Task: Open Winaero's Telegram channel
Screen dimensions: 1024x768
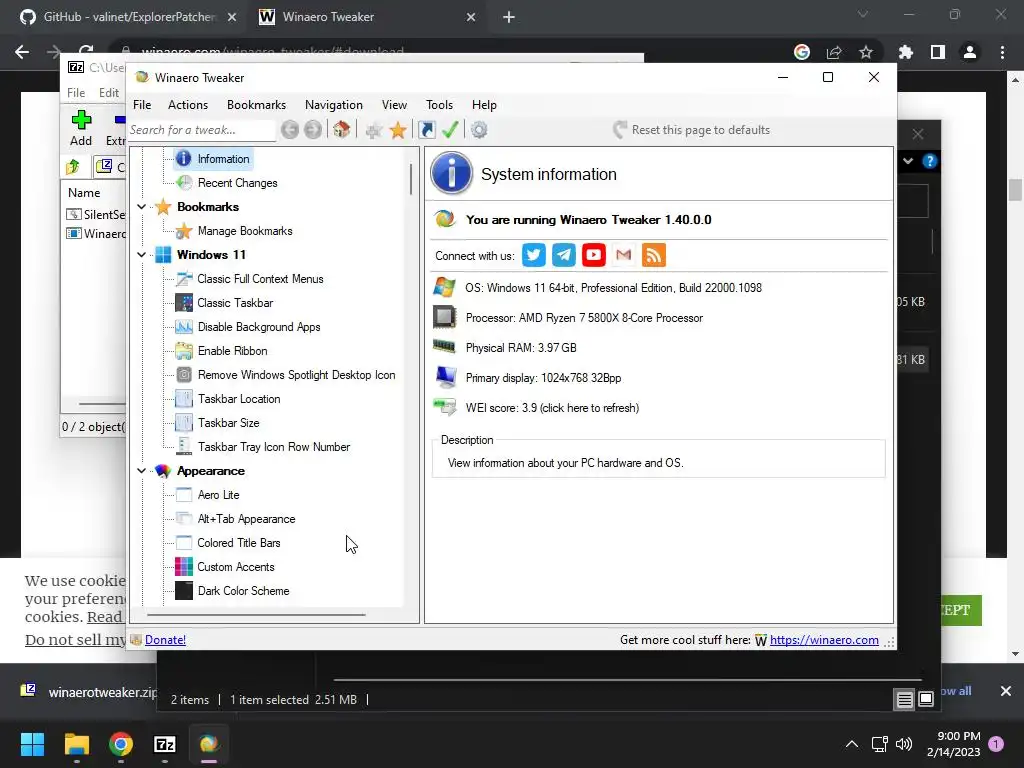Action: pos(564,255)
